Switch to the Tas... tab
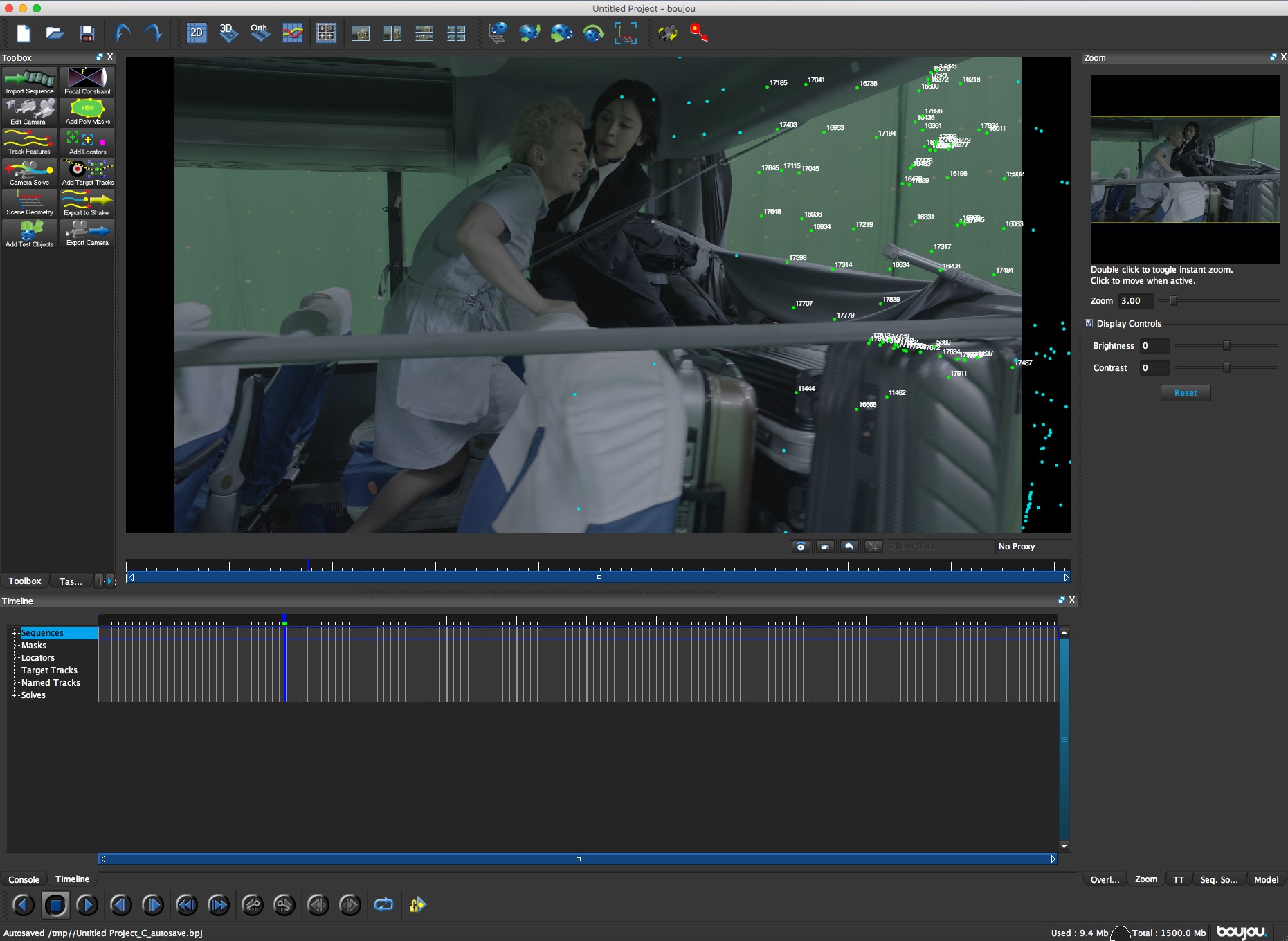 (71, 581)
